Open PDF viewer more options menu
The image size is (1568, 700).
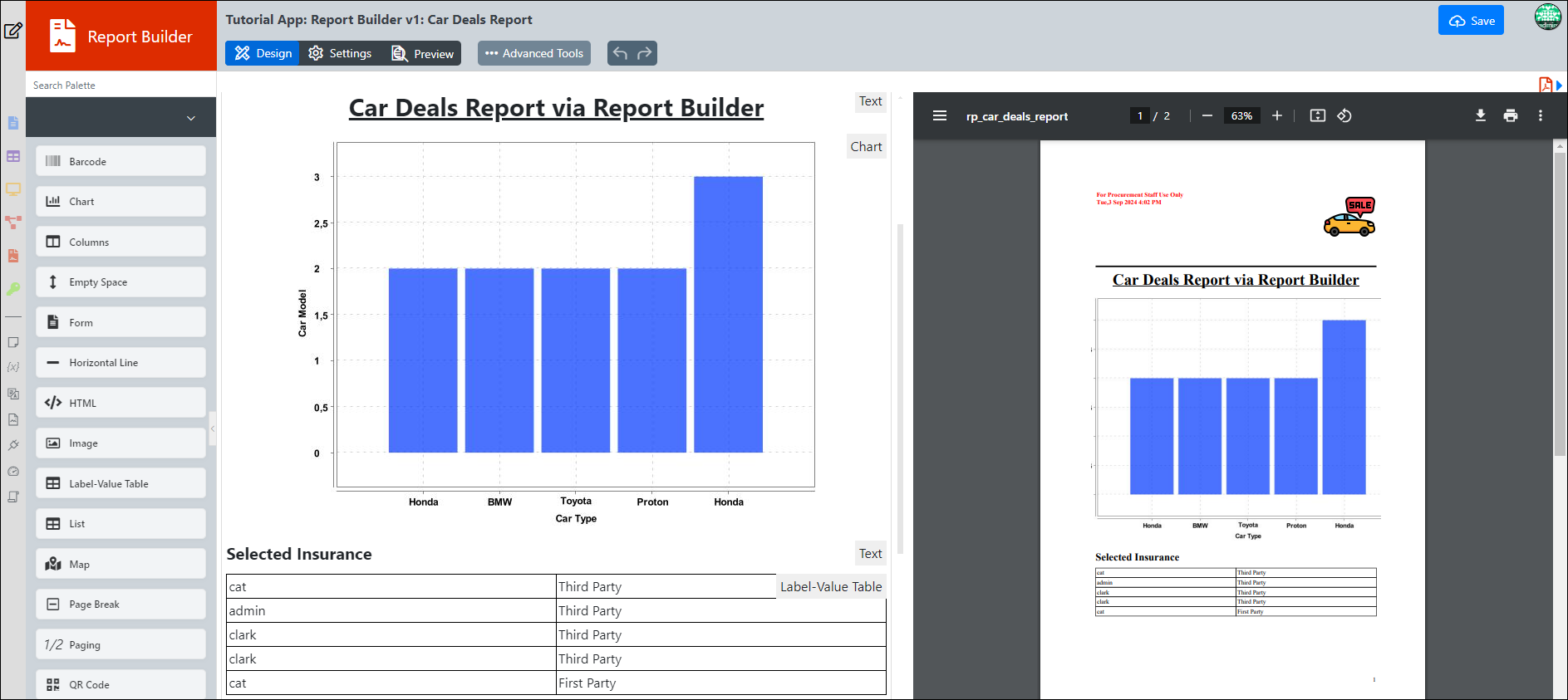(1541, 115)
